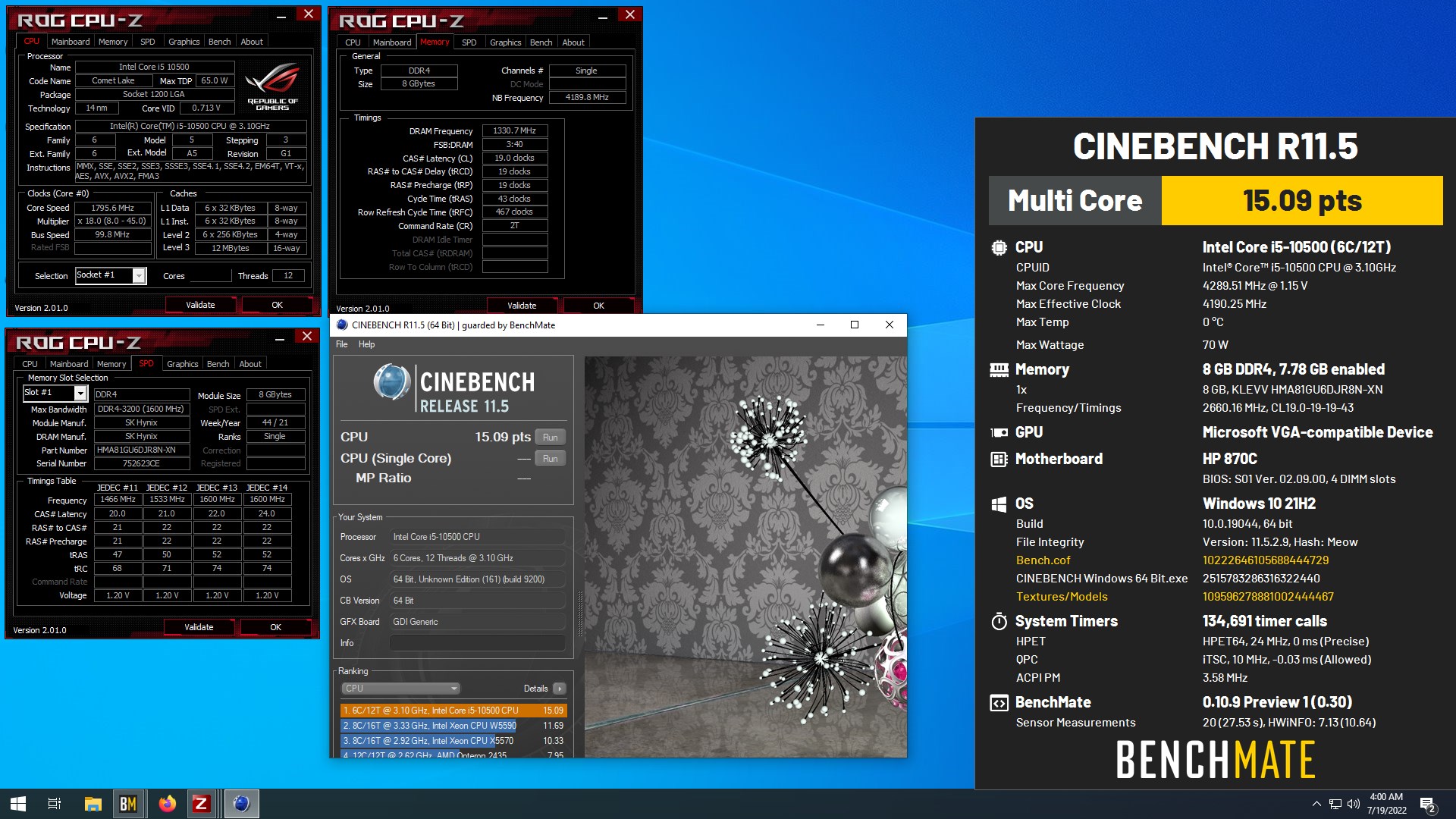This screenshot has height=819, width=1456.
Task: Switch to Bench tab in CPU window
Action: tap(219, 42)
